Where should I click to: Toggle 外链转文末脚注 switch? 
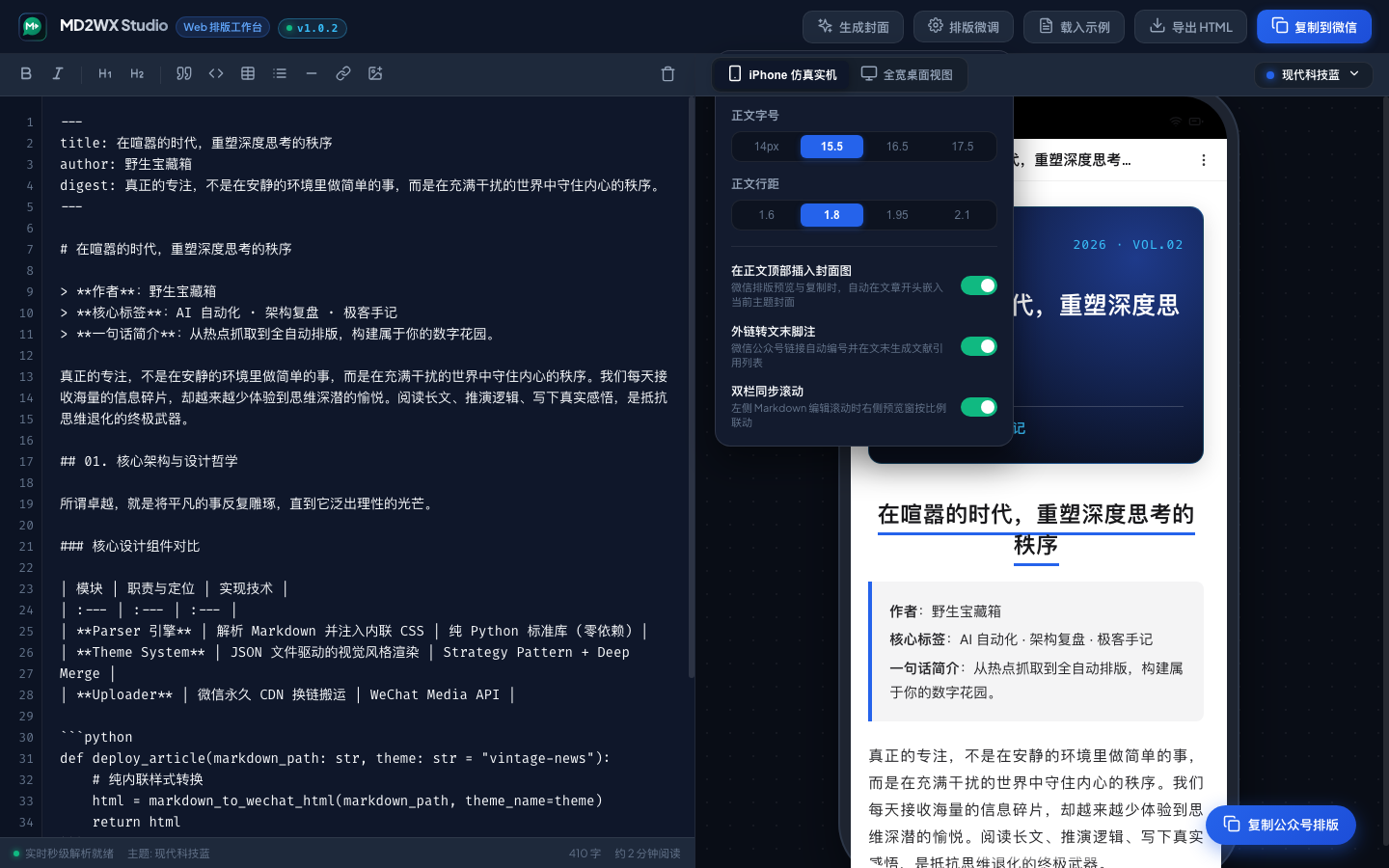(978, 346)
